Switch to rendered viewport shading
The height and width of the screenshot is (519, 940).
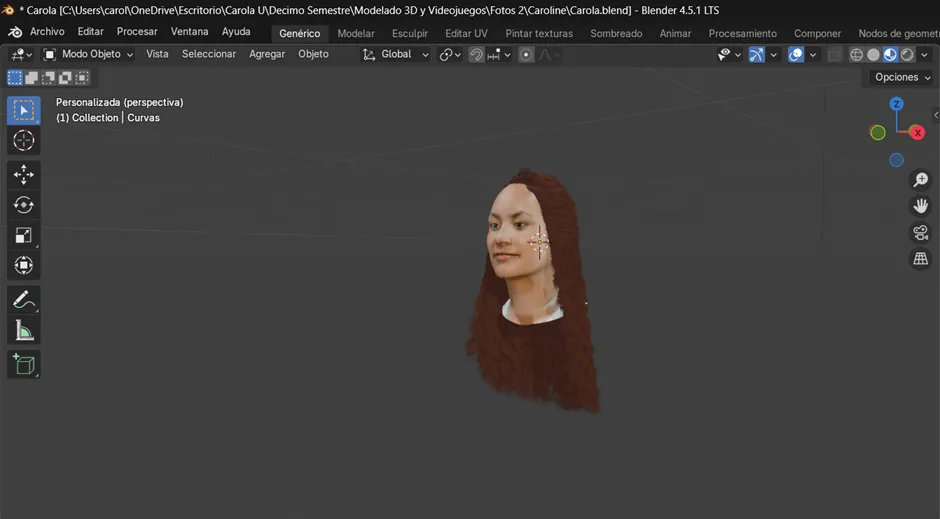pos(907,55)
